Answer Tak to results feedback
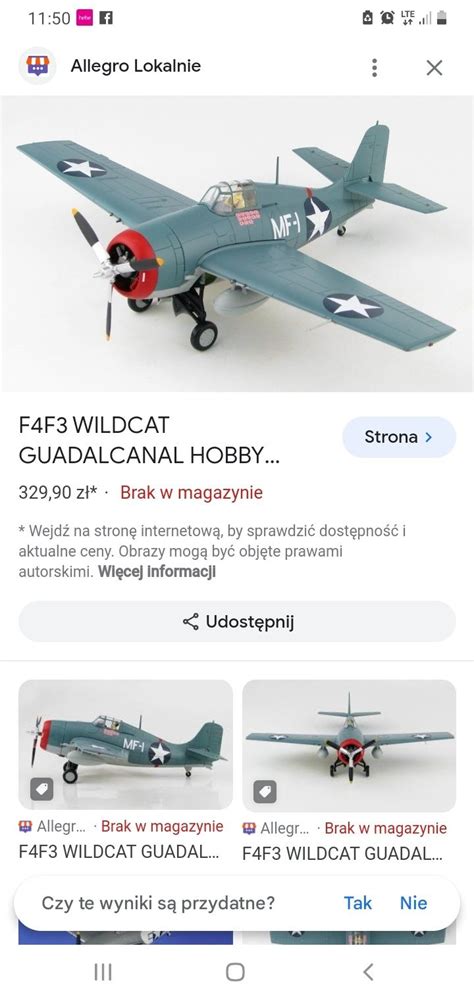The image size is (474, 1000). [x=358, y=902]
